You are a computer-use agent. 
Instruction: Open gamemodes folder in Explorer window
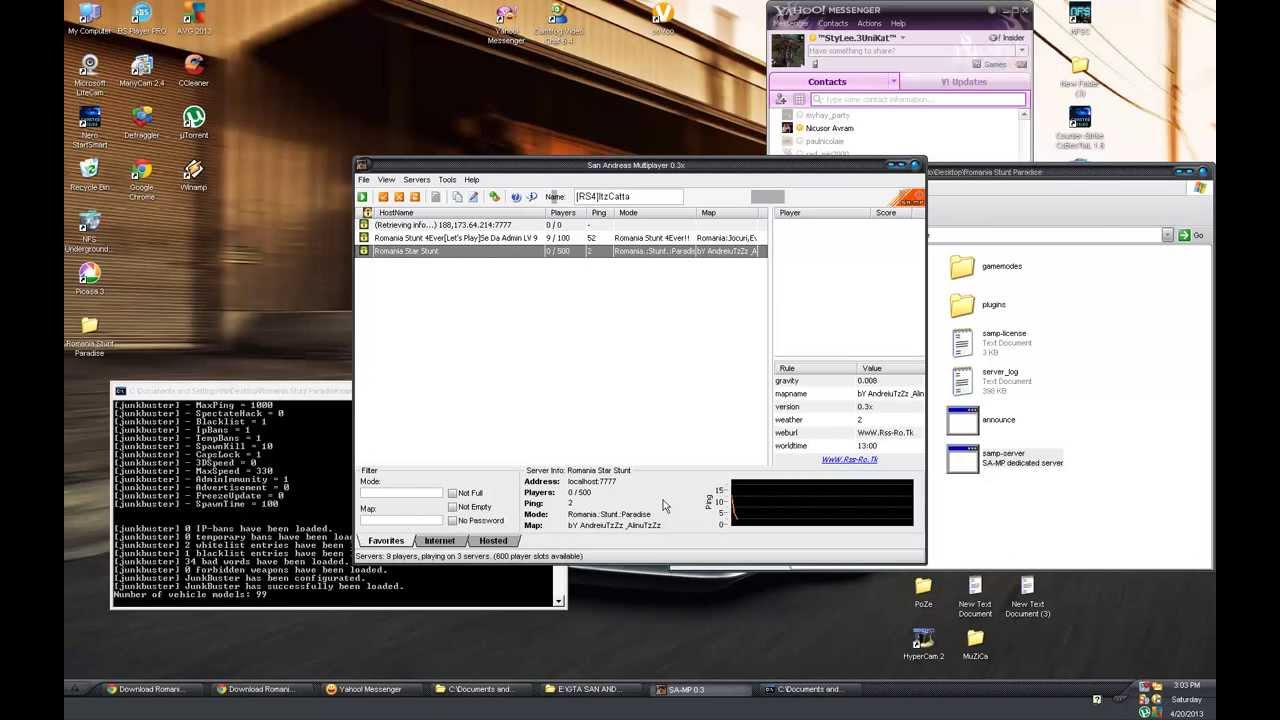pos(986,266)
